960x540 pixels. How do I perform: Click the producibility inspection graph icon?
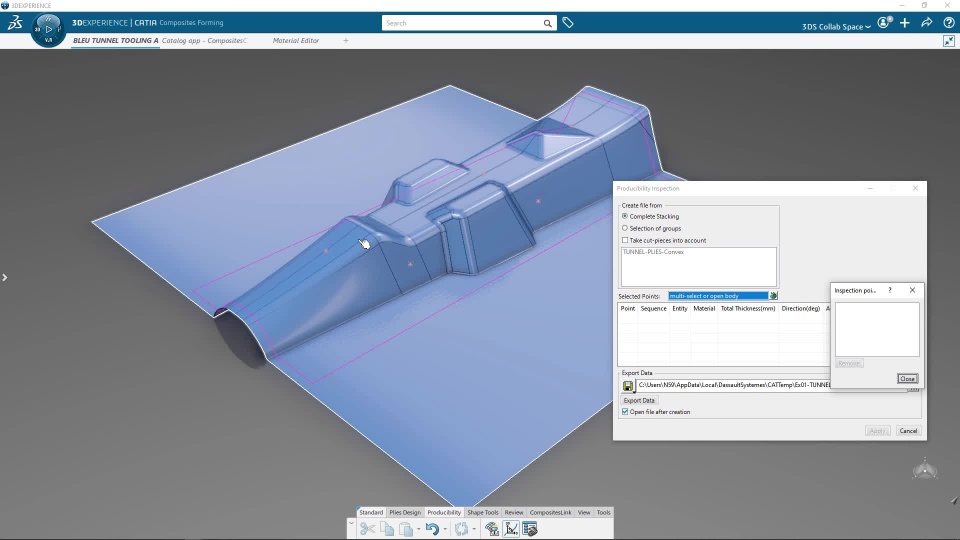(511, 529)
